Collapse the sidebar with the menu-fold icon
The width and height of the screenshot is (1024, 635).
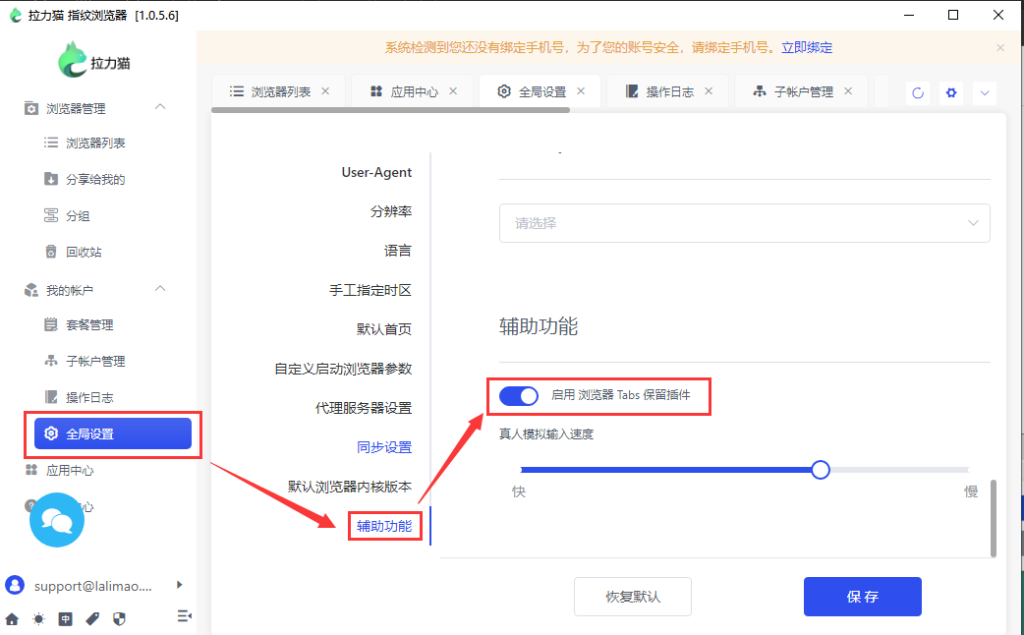[184, 616]
